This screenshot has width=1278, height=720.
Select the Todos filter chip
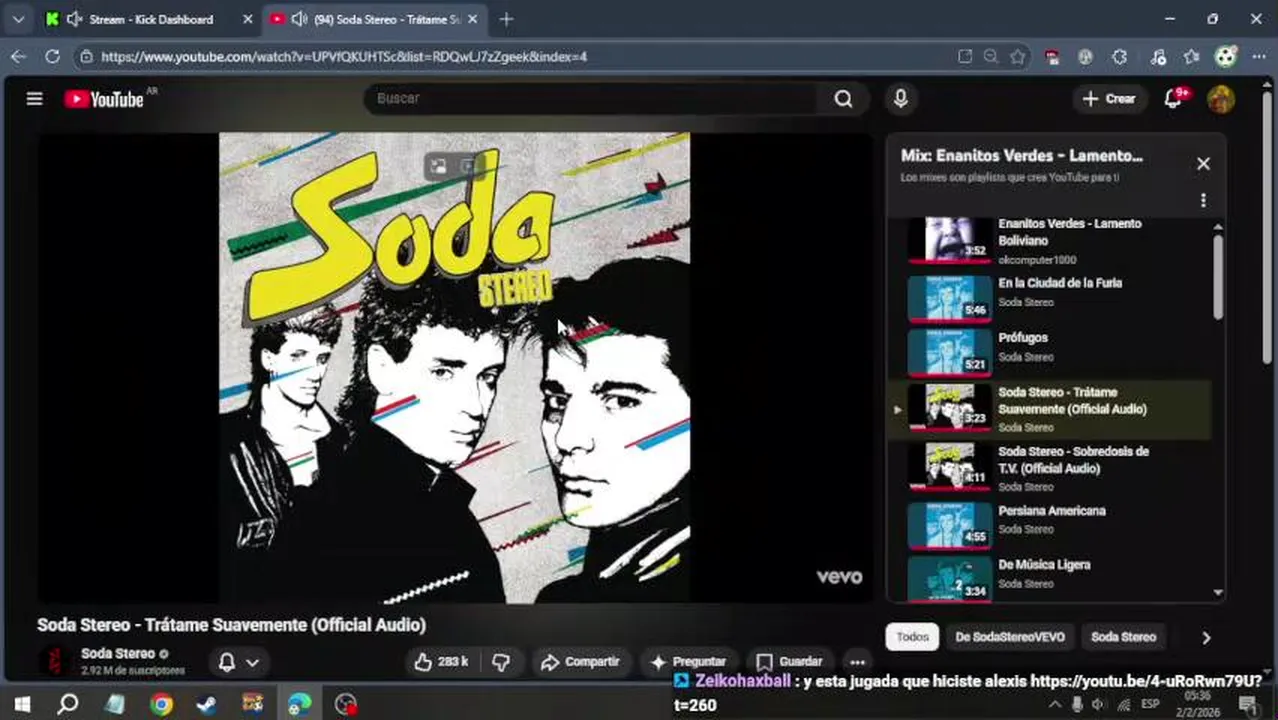[x=912, y=637]
